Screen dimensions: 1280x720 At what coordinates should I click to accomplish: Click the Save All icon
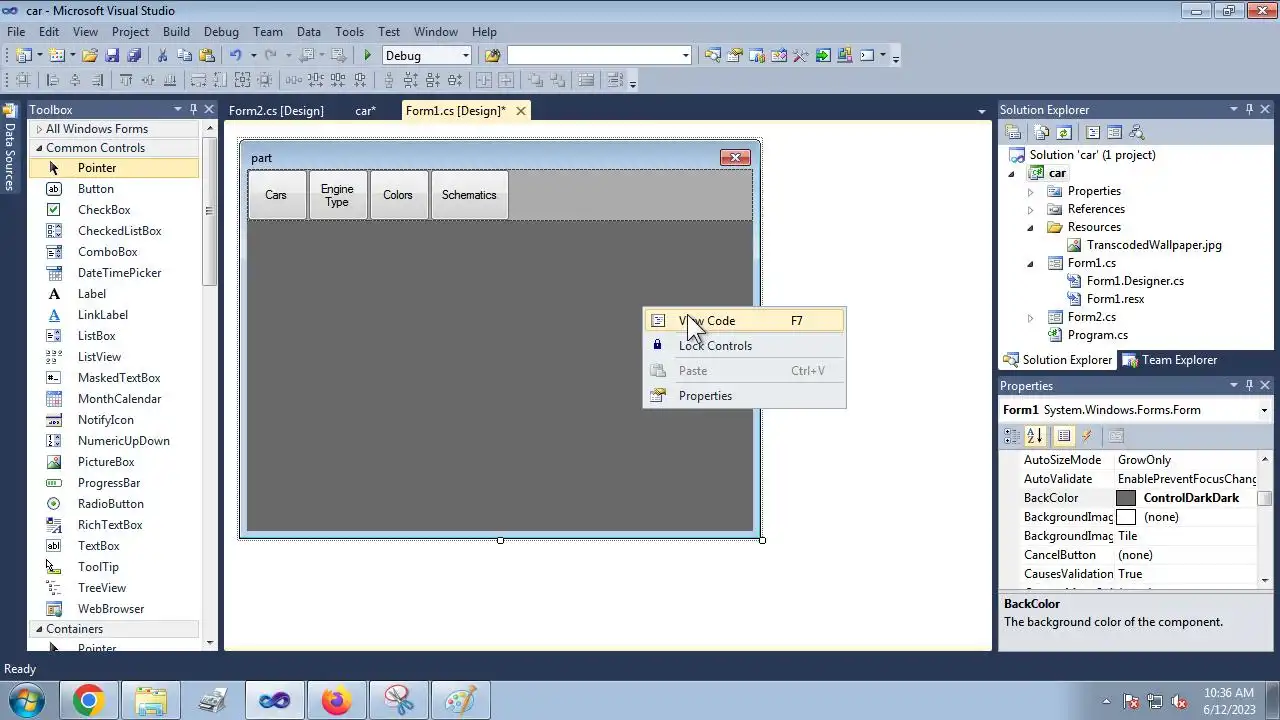pyautogui.click(x=134, y=55)
